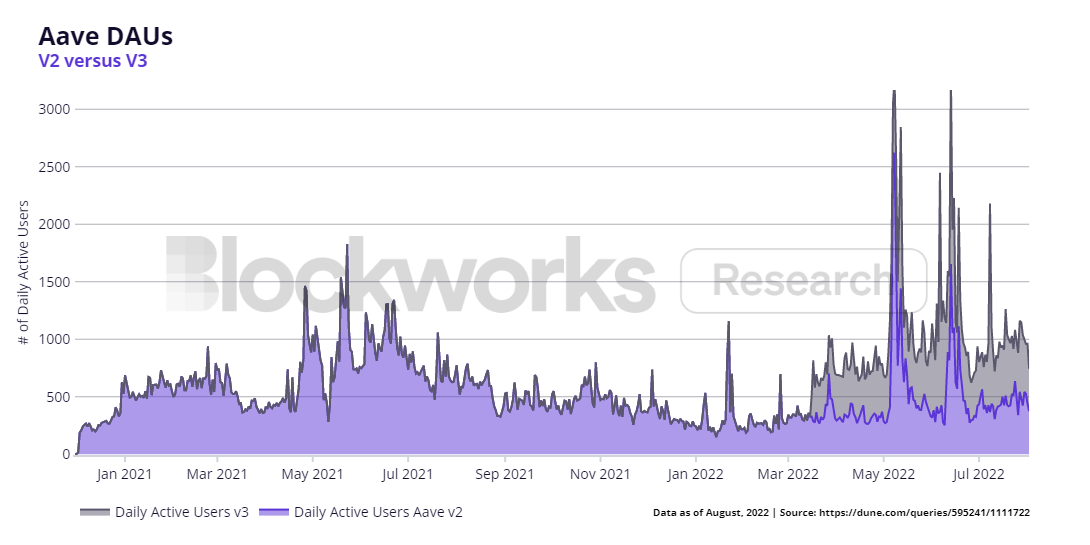The height and width of the screenshot is (545, 1090).
Task: Toggle the Daily Active Users v3 series label
Action: pos(181,512)
